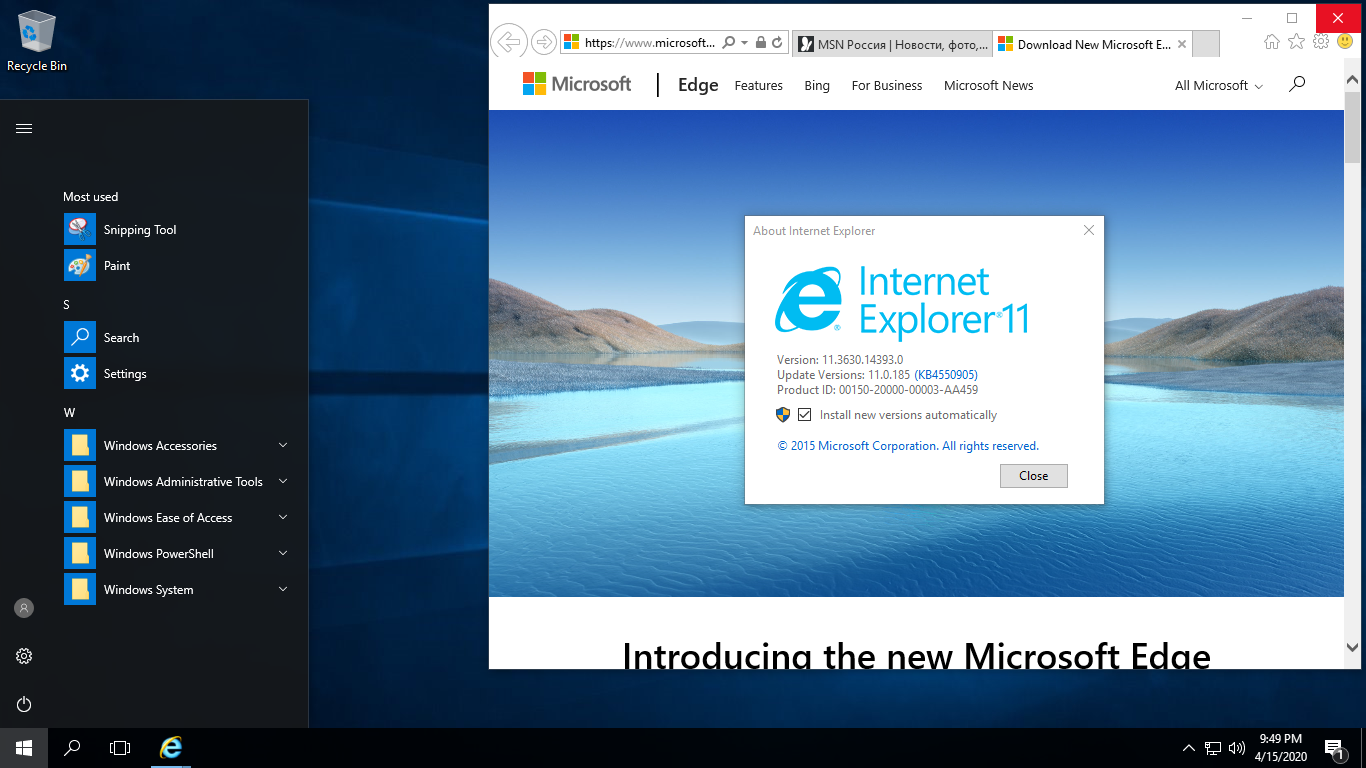Expand the Start menu hamburger icon
Screen dimensions: 1366x768
(x=24, y=128)
